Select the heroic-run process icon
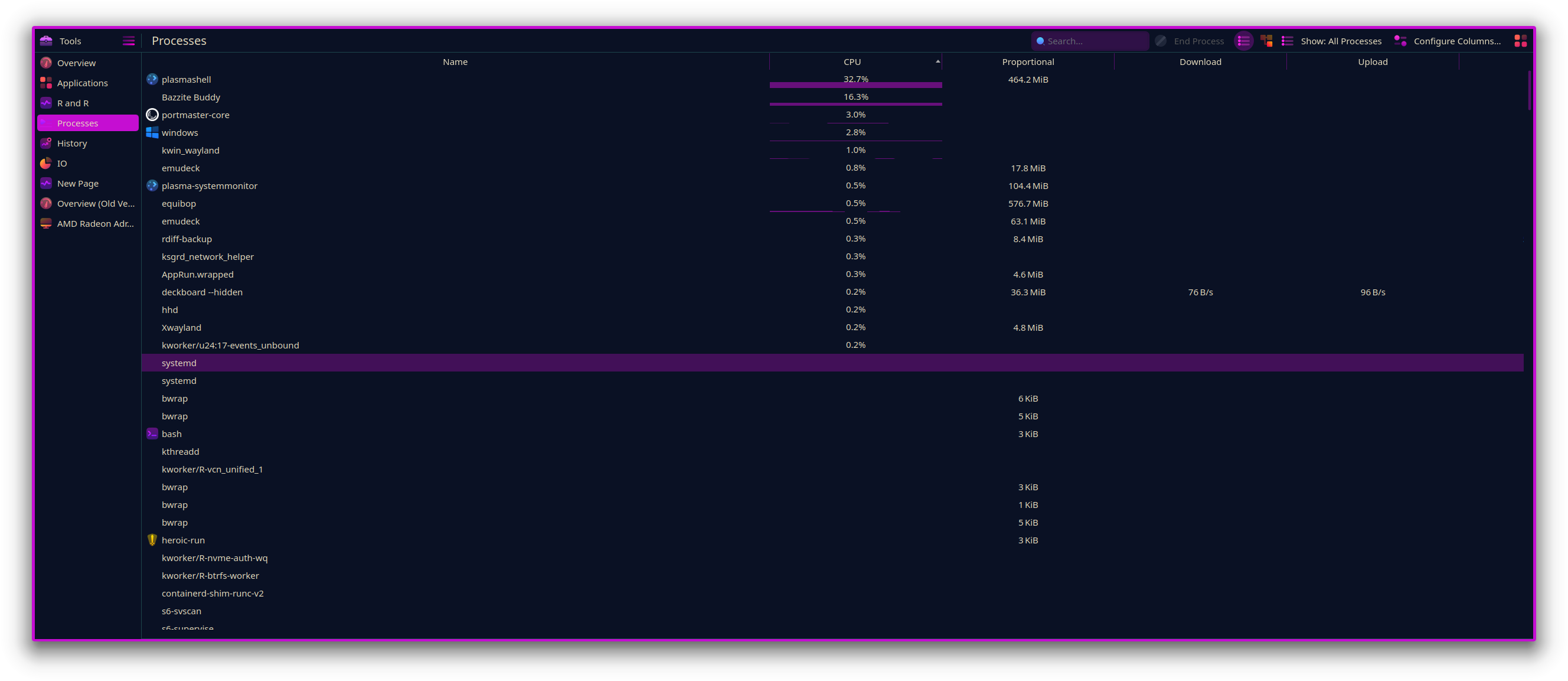 pos(152,540)
